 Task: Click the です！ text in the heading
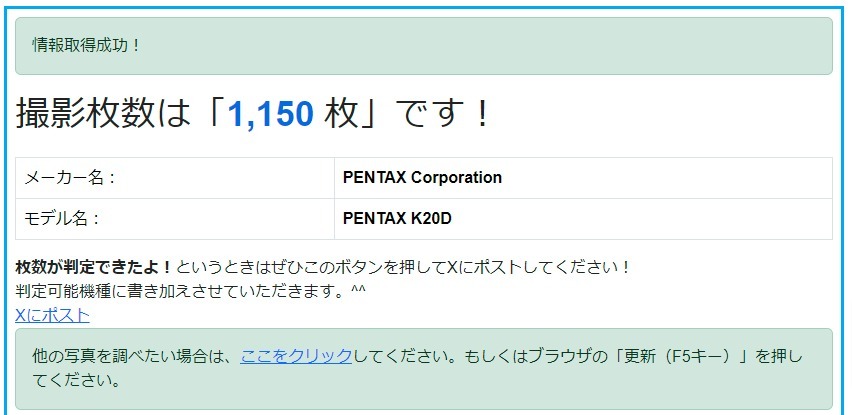point(443,114)
